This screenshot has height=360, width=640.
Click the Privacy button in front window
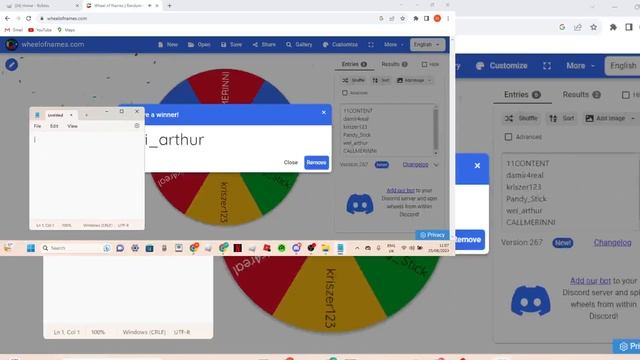[432, 235]
